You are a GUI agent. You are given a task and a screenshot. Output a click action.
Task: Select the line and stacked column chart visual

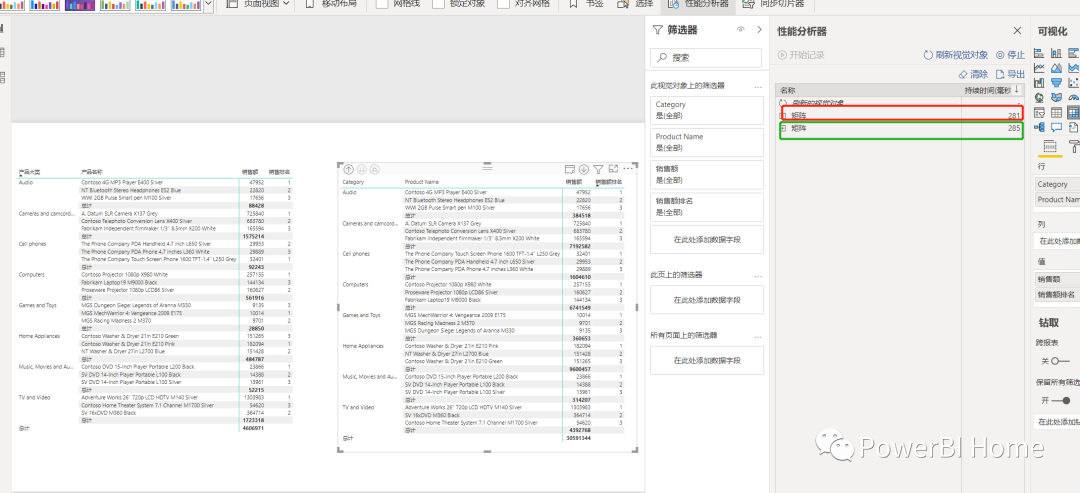point(1039,83)
